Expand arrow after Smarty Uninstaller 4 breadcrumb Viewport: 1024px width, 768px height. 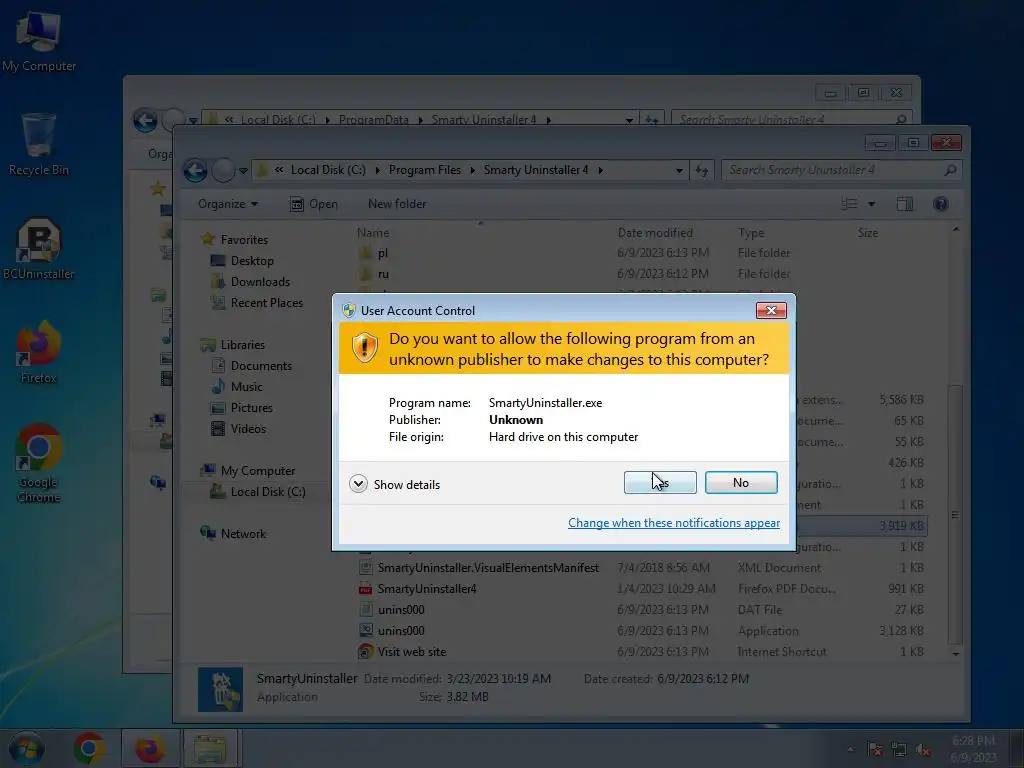click(x=600, y=170)
